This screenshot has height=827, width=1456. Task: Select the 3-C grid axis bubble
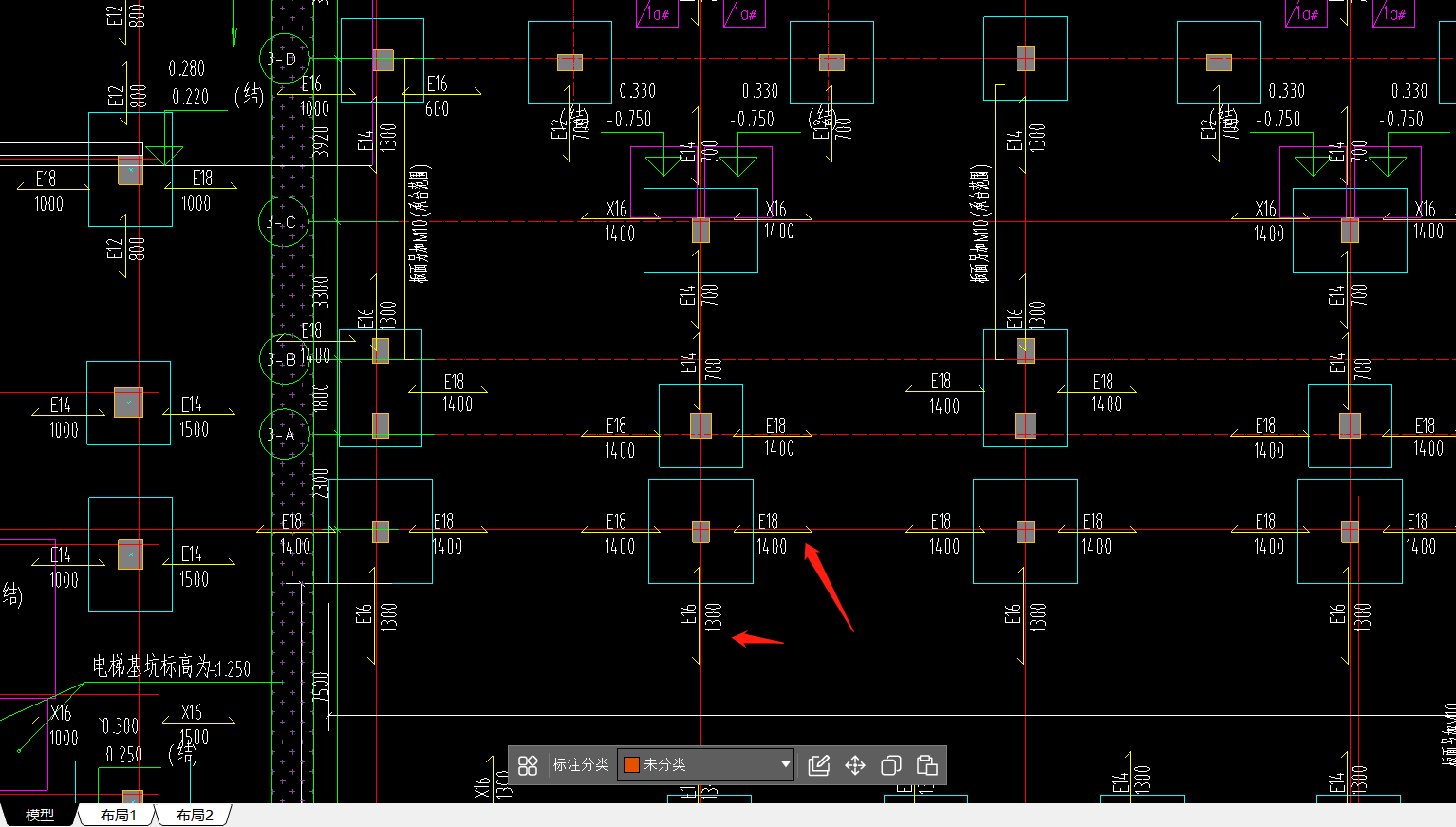[284, 222]
